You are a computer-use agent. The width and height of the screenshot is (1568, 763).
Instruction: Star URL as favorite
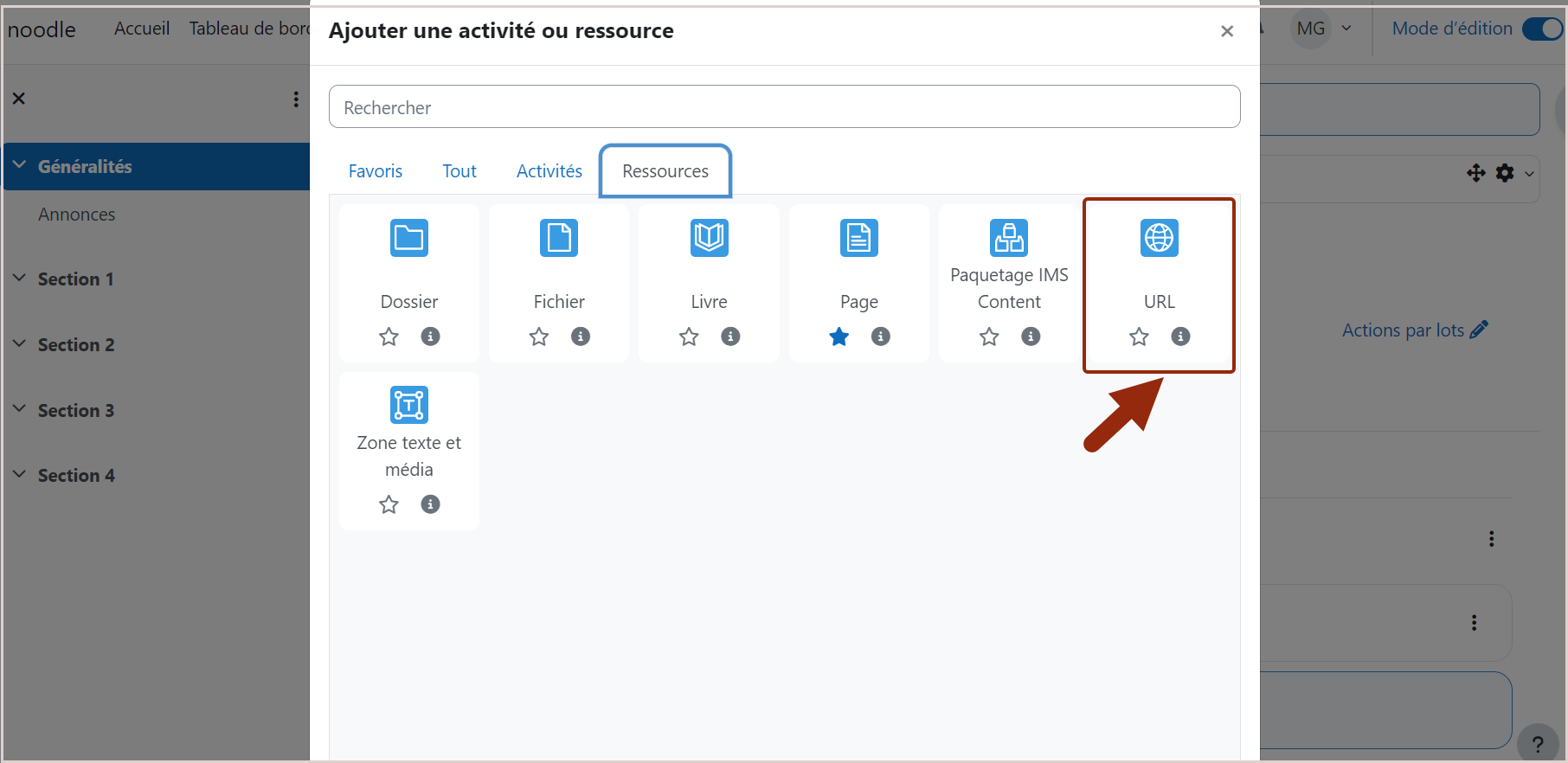pyautogui.click(x=1139, y=337)
